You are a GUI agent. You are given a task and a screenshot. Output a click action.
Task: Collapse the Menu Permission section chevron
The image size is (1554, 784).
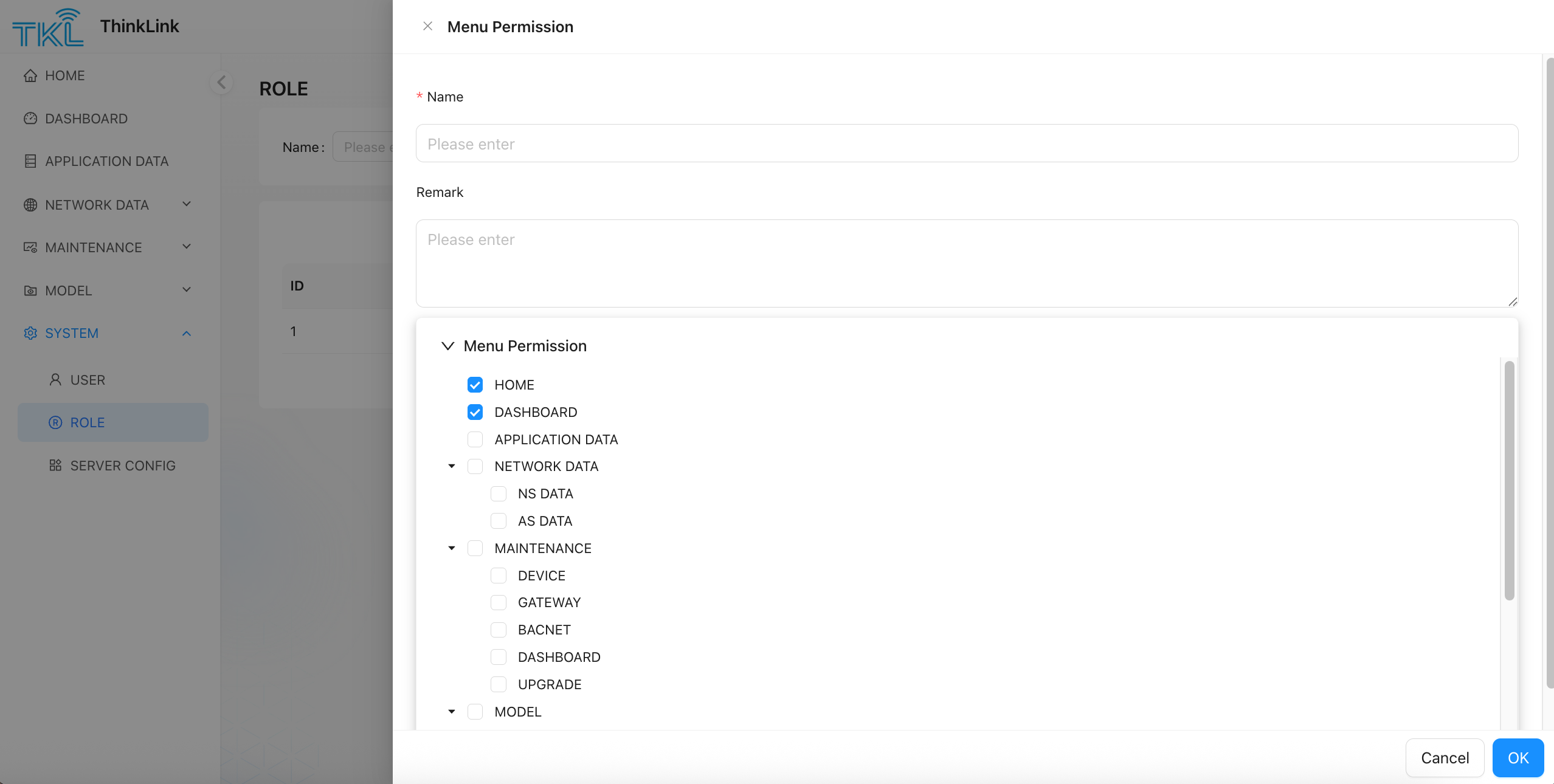coord(448,346)
